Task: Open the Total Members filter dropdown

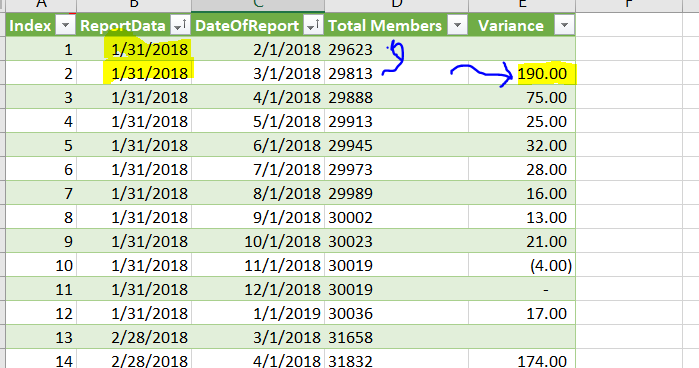Action: click(457, 25)
